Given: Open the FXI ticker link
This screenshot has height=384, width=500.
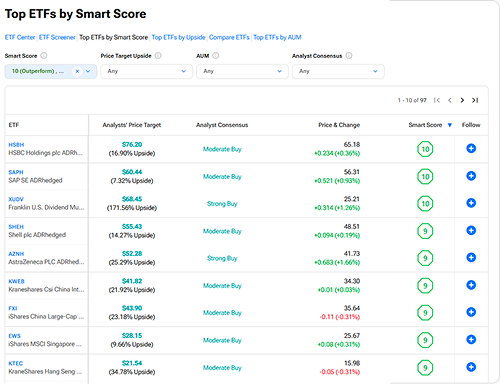Looking at the screenshot, I should click(13, 308).
